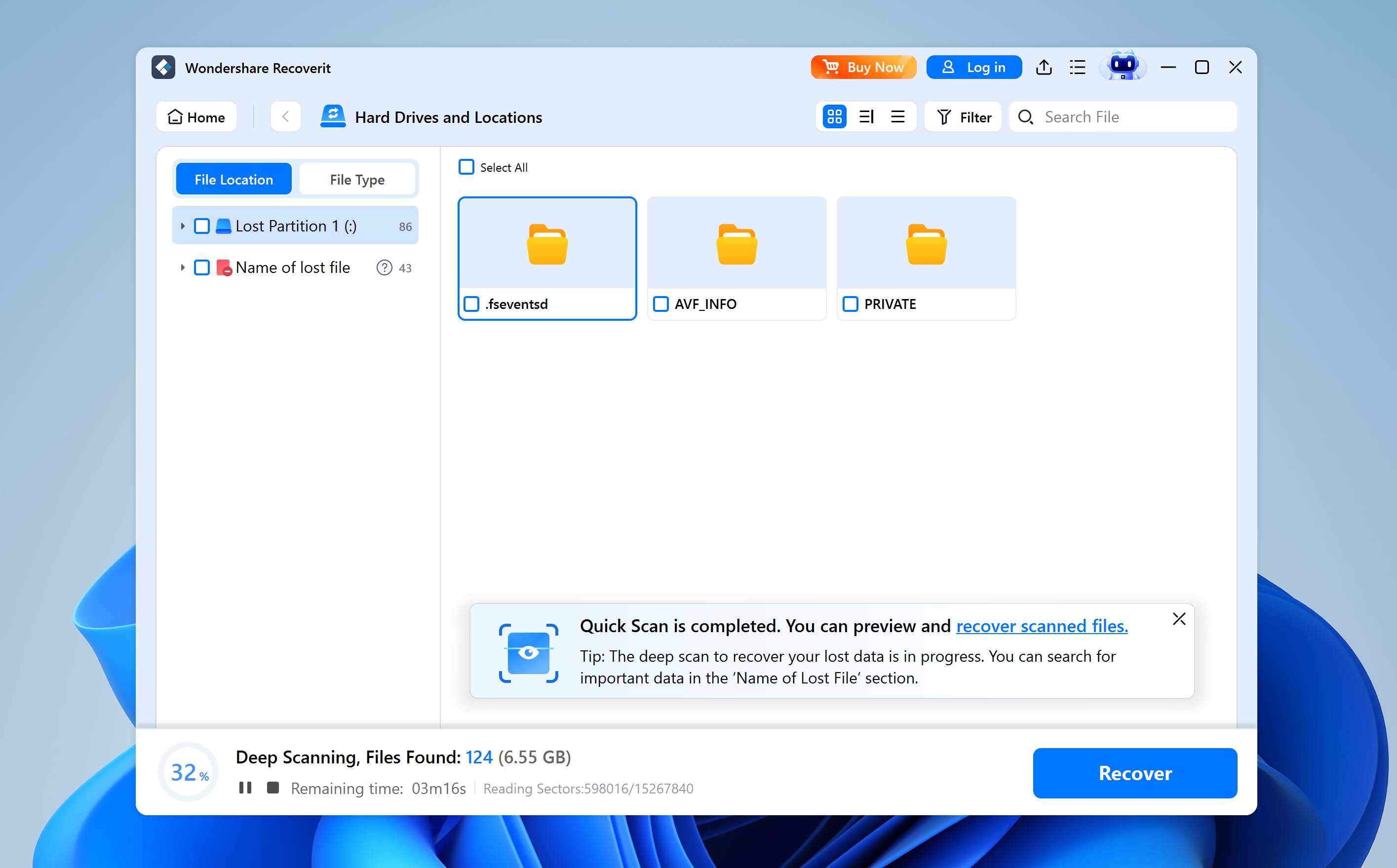Click the PRIVATE folder icon
The width and height of the screenshot is (1397, 868).
[926, 245]
